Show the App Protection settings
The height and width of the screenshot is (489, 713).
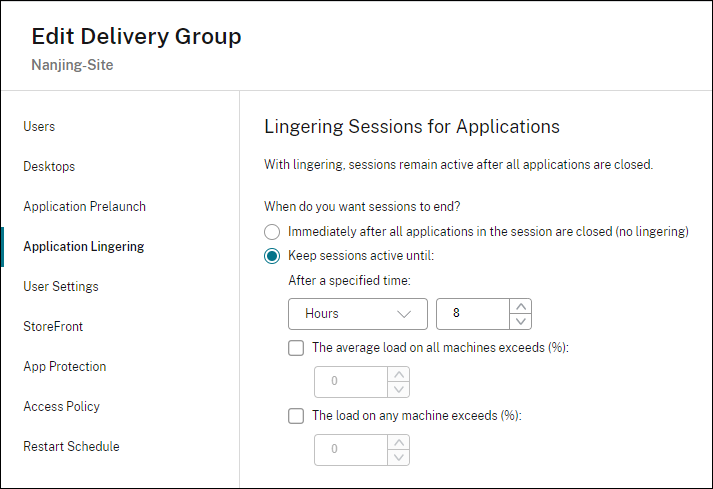point(64,367)
